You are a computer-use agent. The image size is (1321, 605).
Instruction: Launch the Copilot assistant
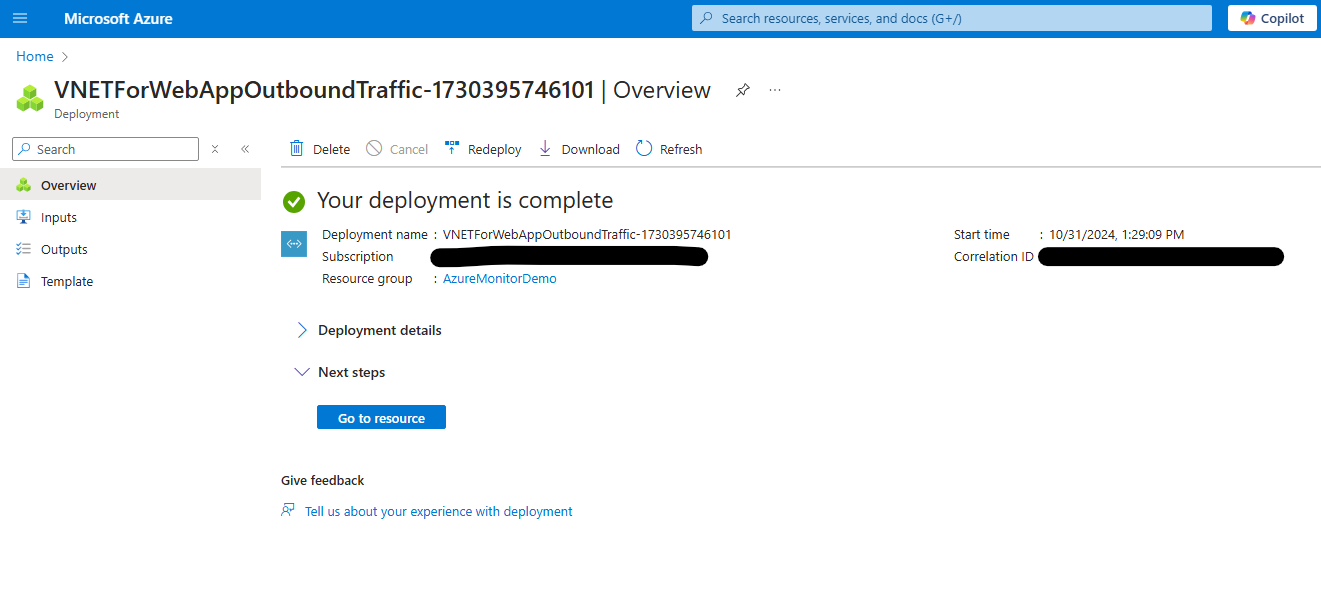pos(1272,18)
